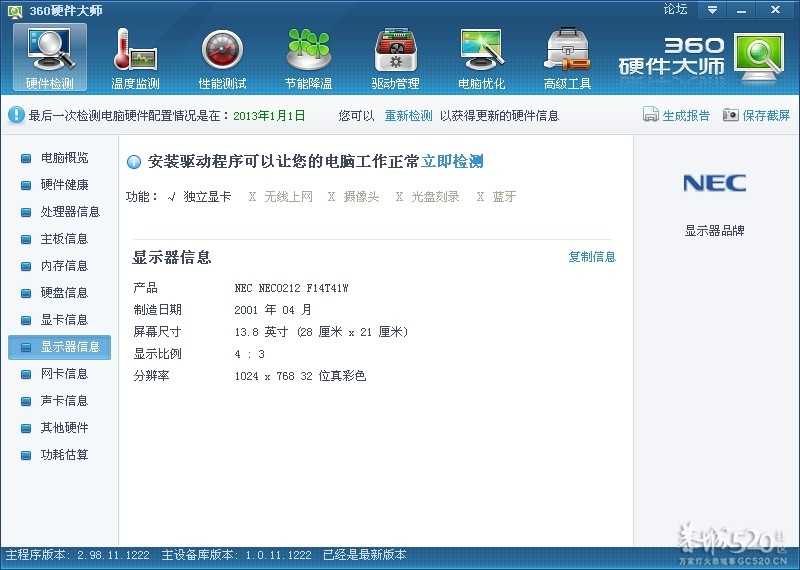Click the camera icon beside 保存截屏
Viewport: 800px width, 570px height.
coord(731,115)
